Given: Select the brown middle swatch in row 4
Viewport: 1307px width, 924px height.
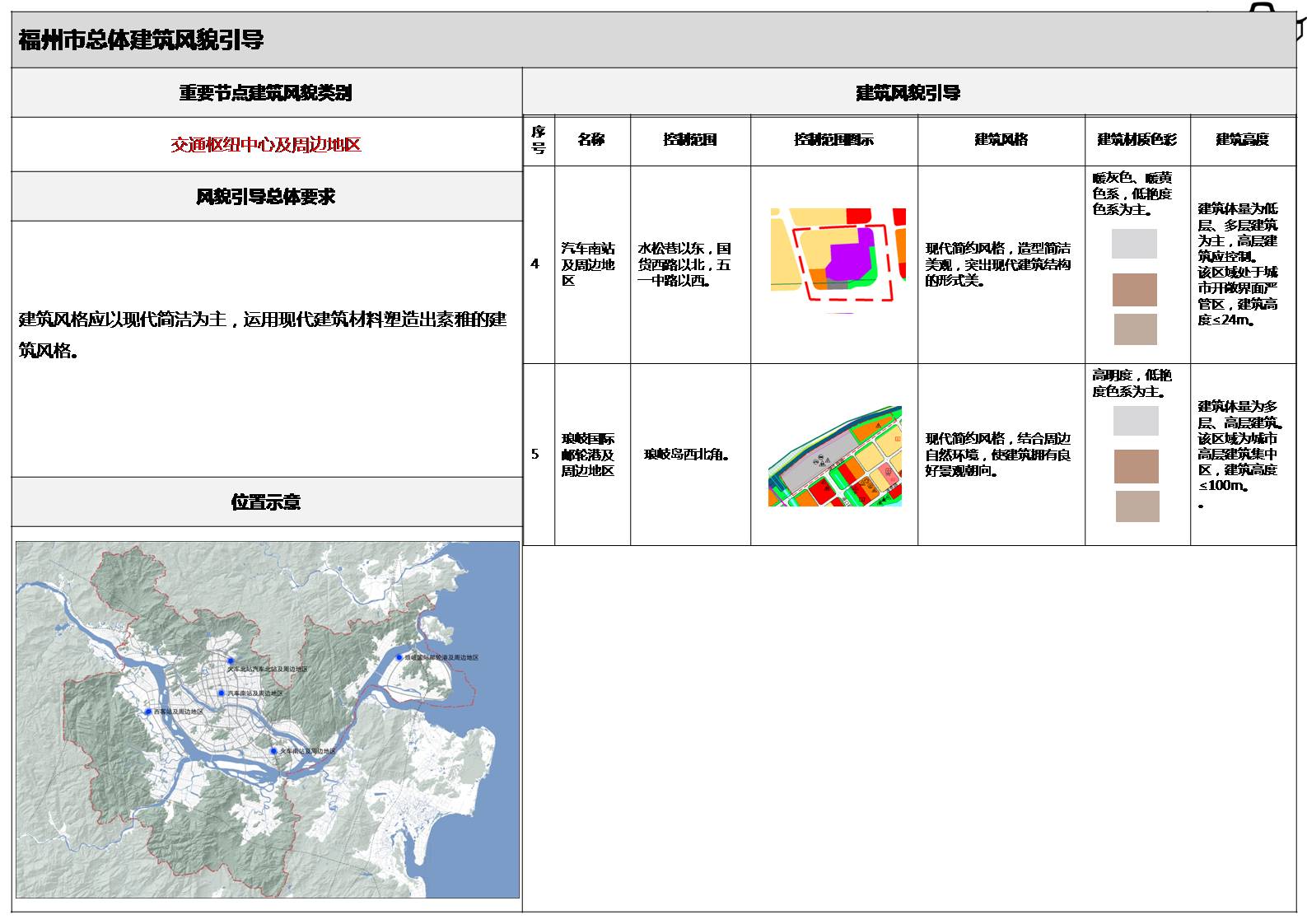Looking at the screenshot, I should click(1134, 290).
